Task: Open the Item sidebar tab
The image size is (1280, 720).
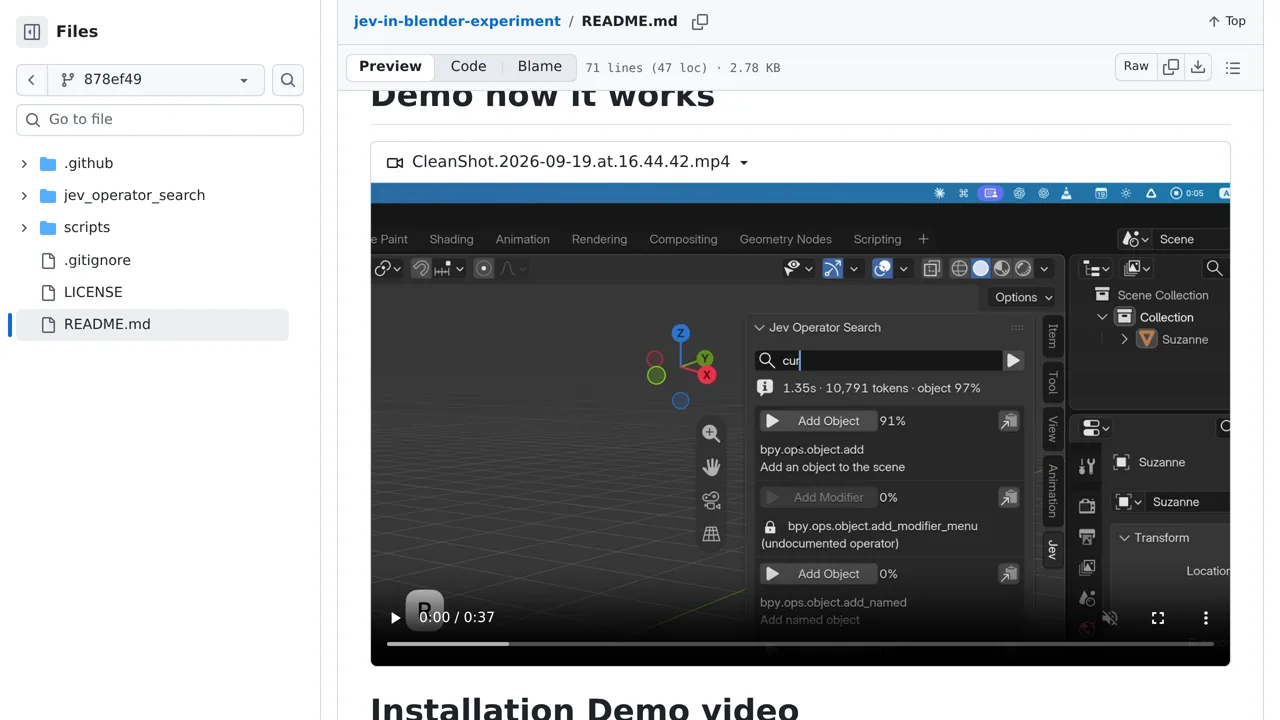Action: (x=1052, y=337)
